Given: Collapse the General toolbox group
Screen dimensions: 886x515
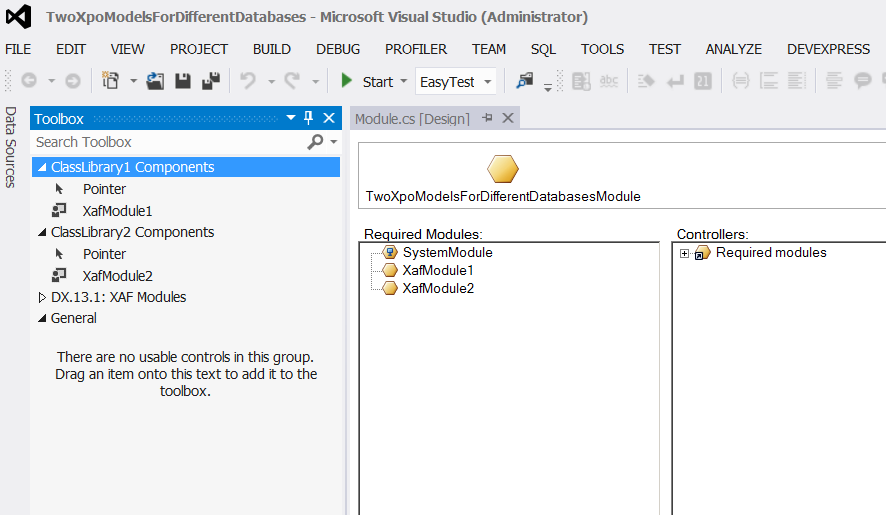Looking at the screenshot, I should pyautogui.click(x=42, y=318).
